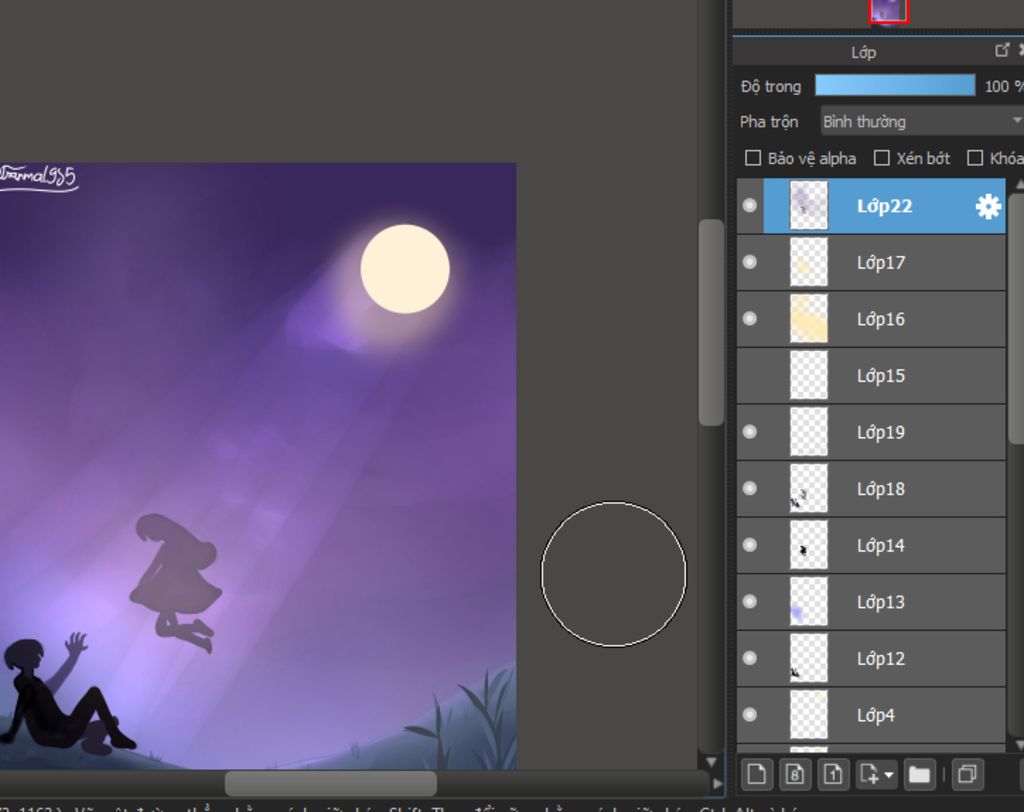The height and width of the screenshot is (812, 1024).
Task: Create a new layer folder
Action: [919, 774]
